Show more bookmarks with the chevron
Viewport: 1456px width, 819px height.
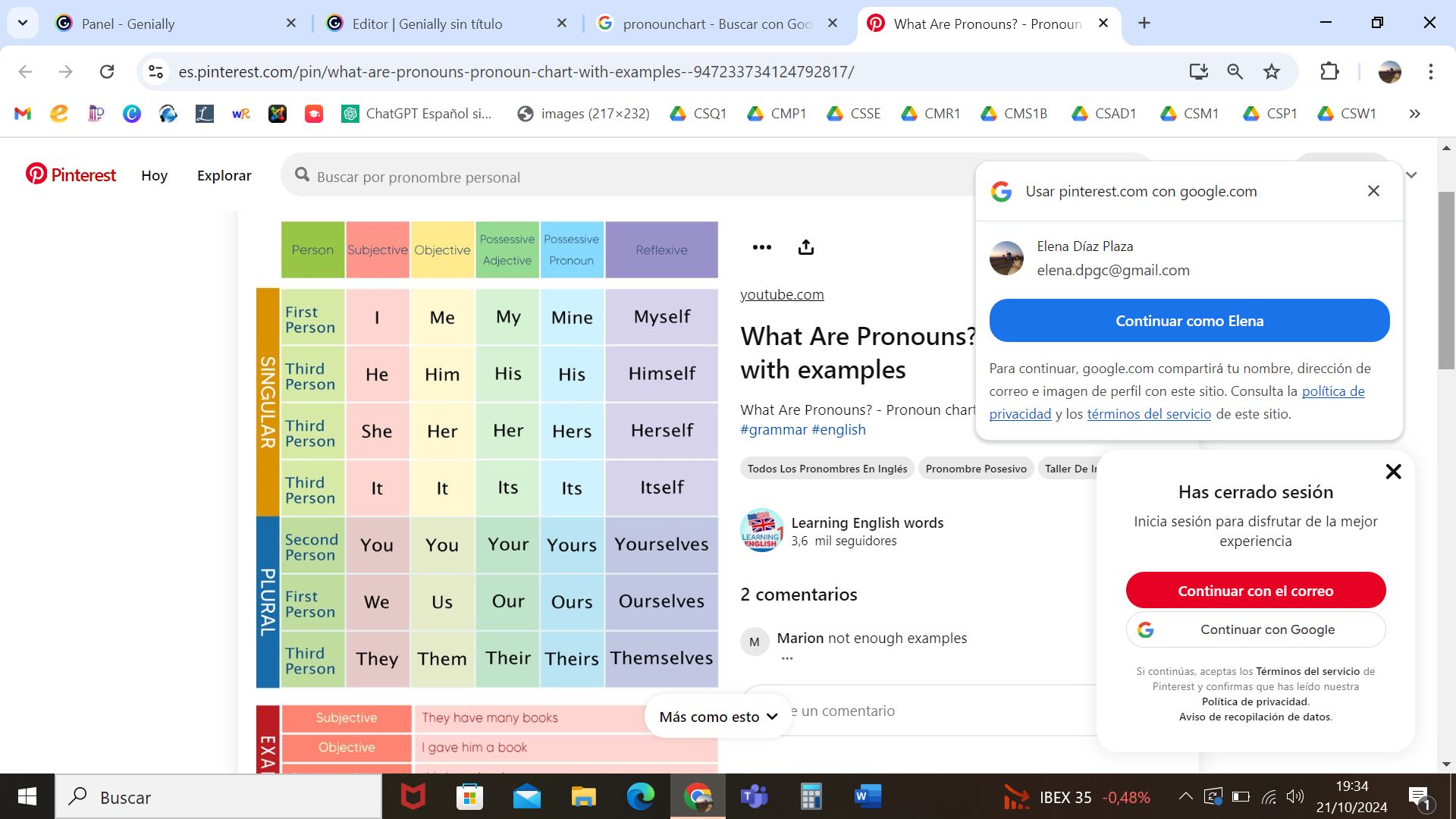[x=1414, y=114]
